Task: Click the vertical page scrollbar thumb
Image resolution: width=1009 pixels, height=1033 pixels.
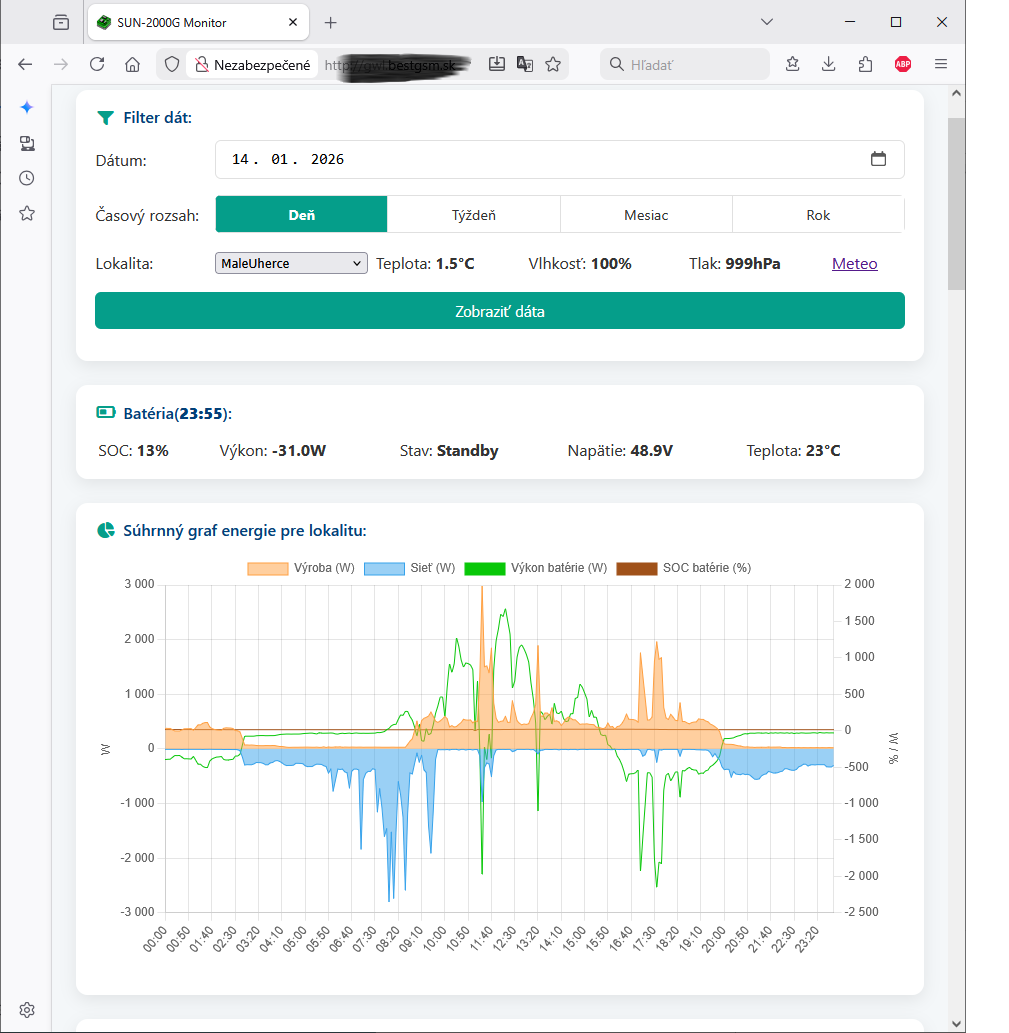Action: point(957,204)
